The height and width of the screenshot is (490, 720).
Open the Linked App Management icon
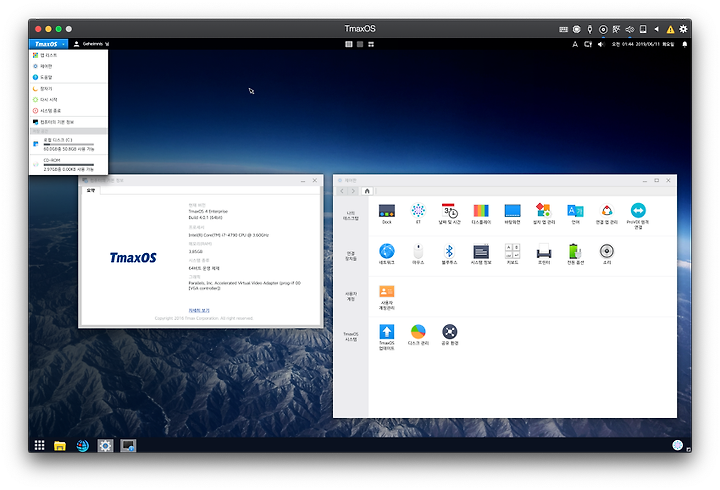[607, 211]
